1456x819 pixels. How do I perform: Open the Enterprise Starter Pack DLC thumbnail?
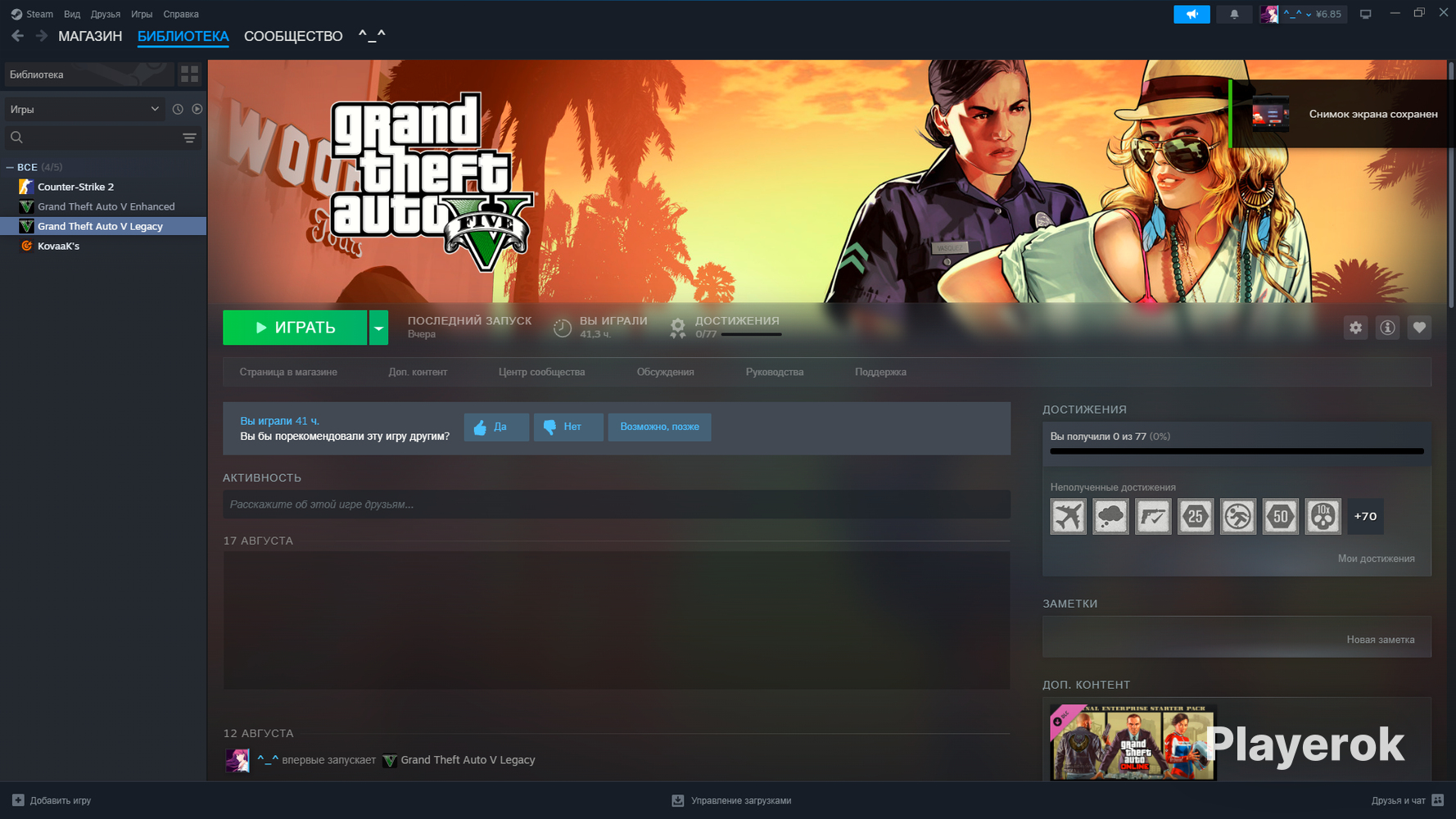click(x=1133, y=742)
